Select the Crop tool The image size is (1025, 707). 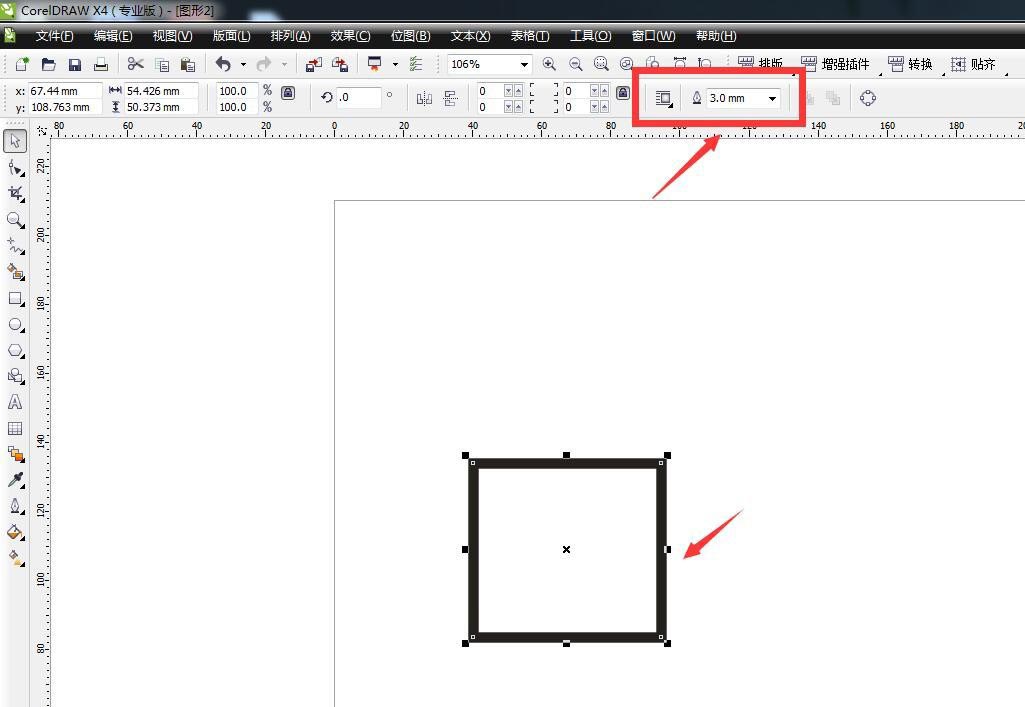(x=15, y=193)
